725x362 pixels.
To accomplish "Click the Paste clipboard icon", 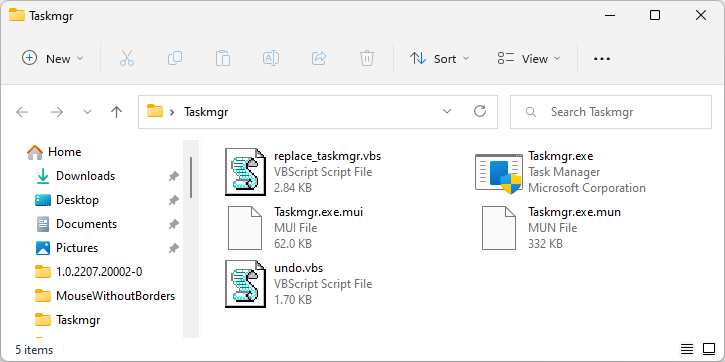I will coord(223,59).
